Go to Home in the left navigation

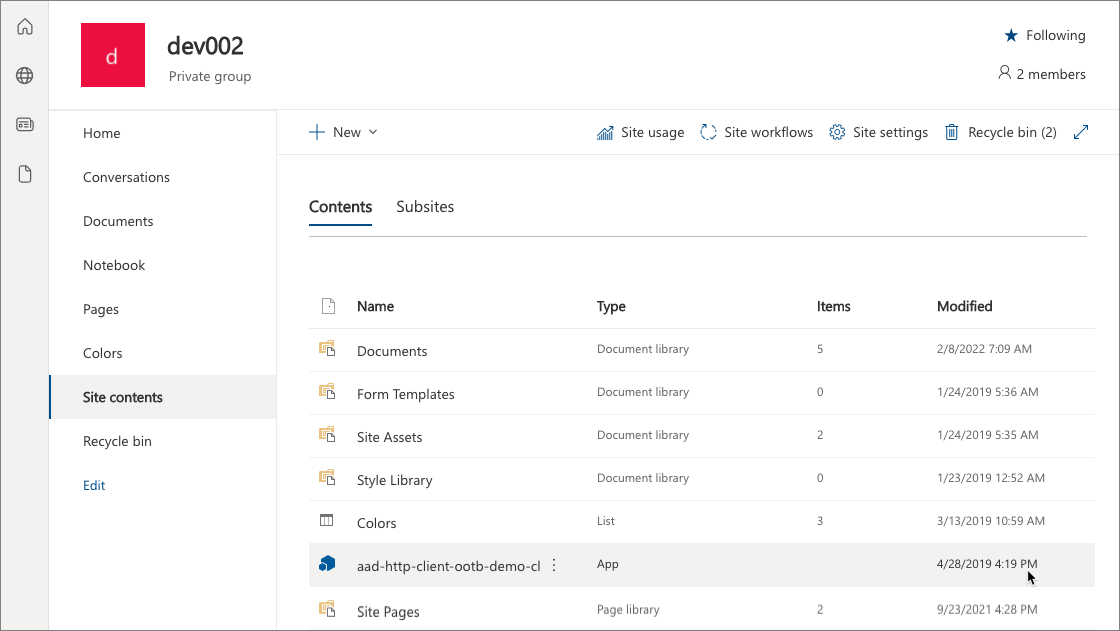point(101,134)
